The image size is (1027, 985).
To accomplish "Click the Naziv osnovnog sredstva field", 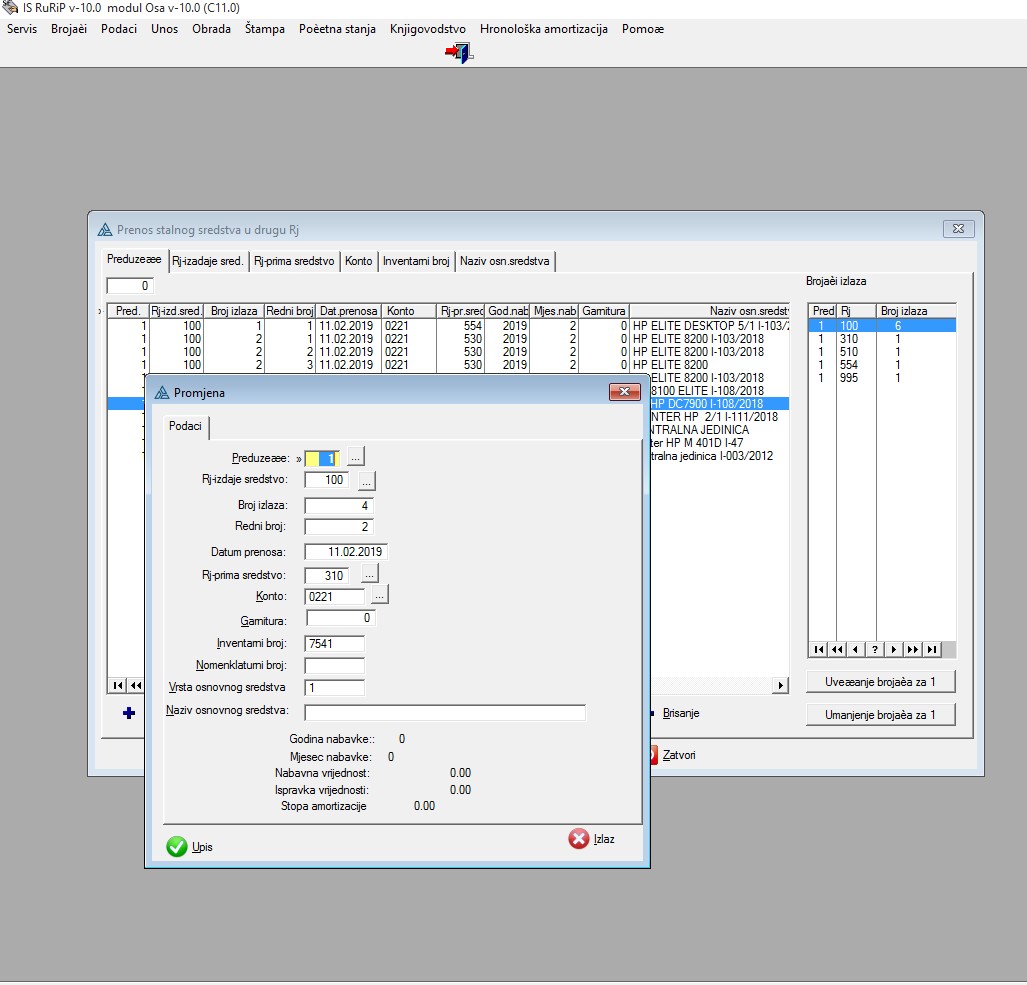I will (x=445, y=713).
